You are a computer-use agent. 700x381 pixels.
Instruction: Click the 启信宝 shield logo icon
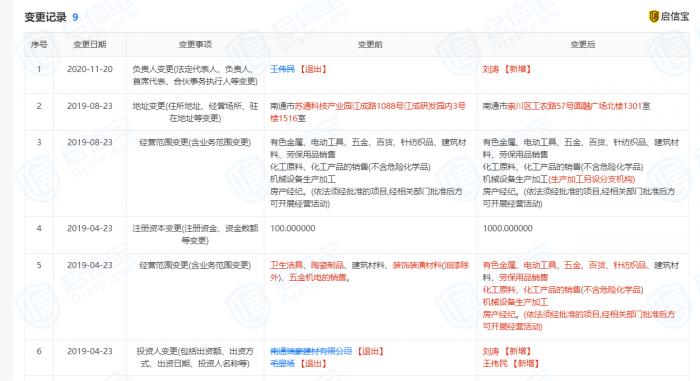[x=654, y=17]
